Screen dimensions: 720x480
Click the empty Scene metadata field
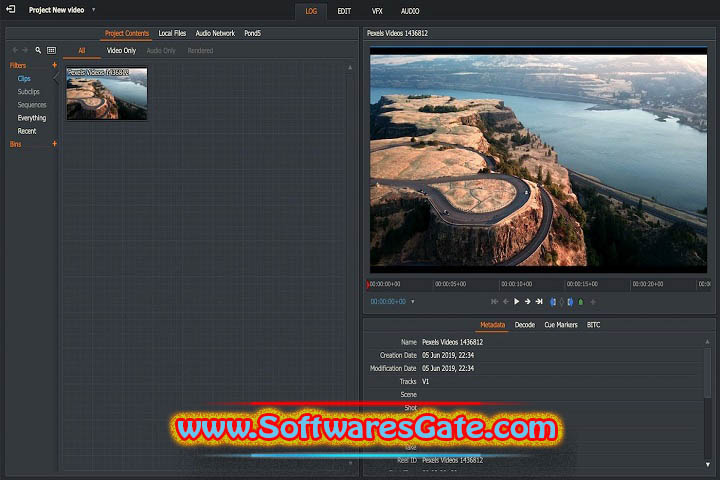click(560, 395)
